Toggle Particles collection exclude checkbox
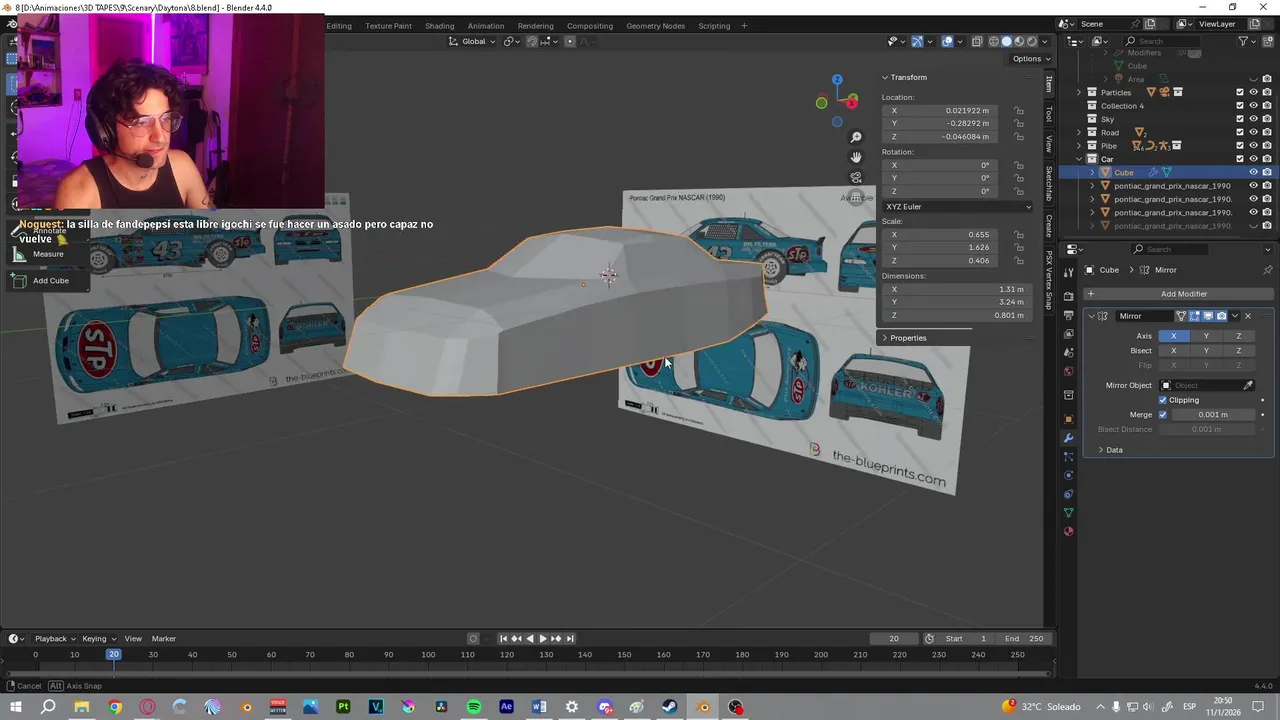1280x720 pixels. pyautogui.click(x=1240, y=92)
